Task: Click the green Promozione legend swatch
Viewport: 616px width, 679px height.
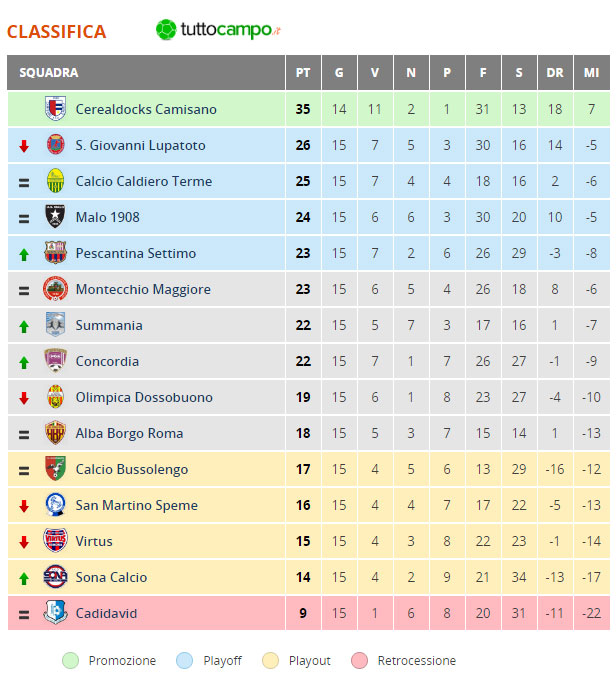Action: click(x=71, y=661)
